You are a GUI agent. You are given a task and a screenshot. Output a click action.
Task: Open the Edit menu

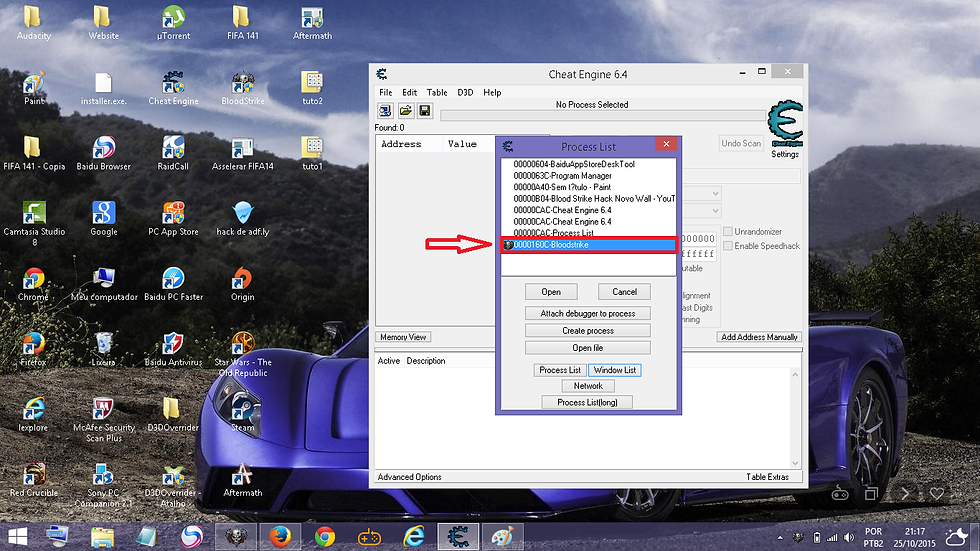click(x=409, y=92)
